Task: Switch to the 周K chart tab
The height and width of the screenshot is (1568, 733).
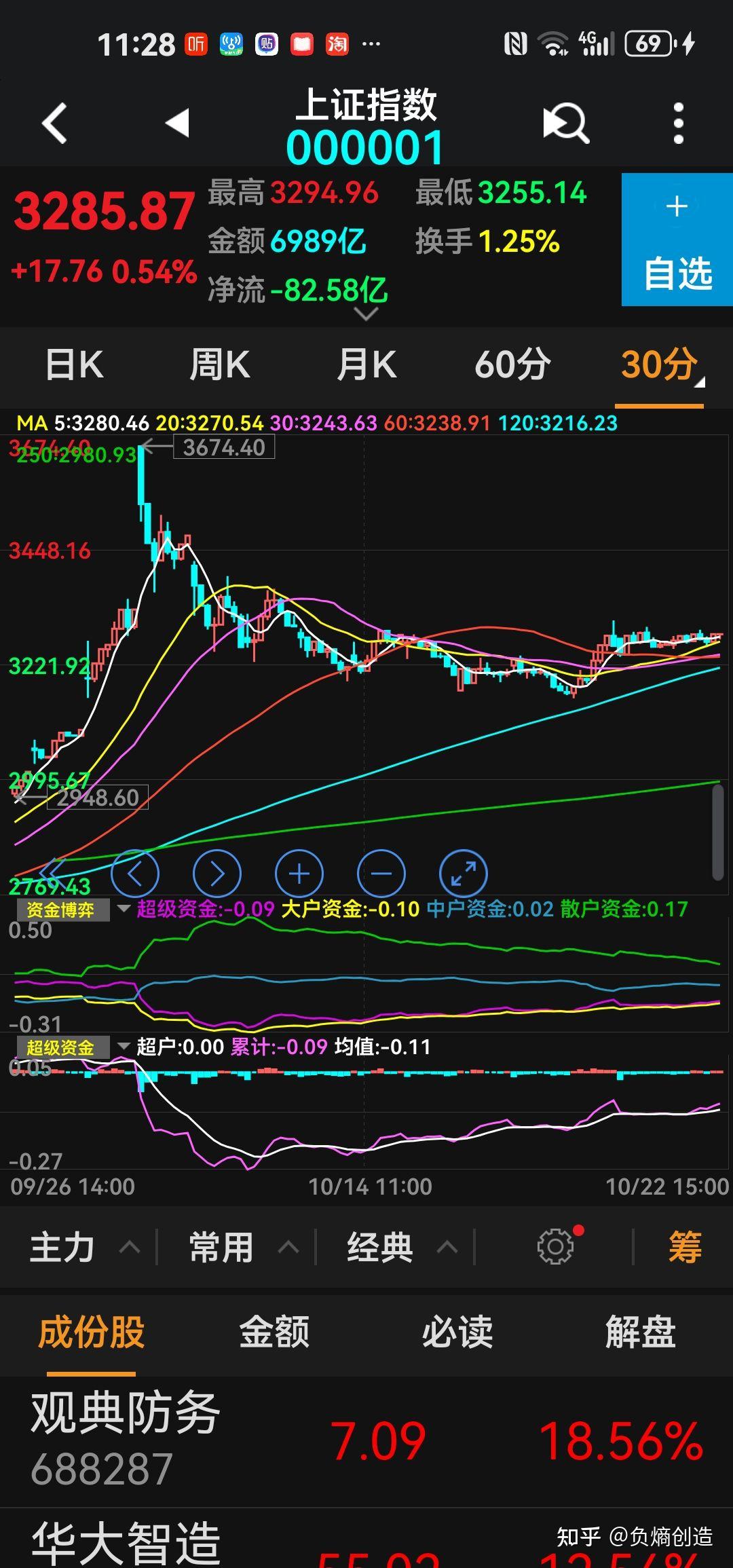Action: coord(220,365)
